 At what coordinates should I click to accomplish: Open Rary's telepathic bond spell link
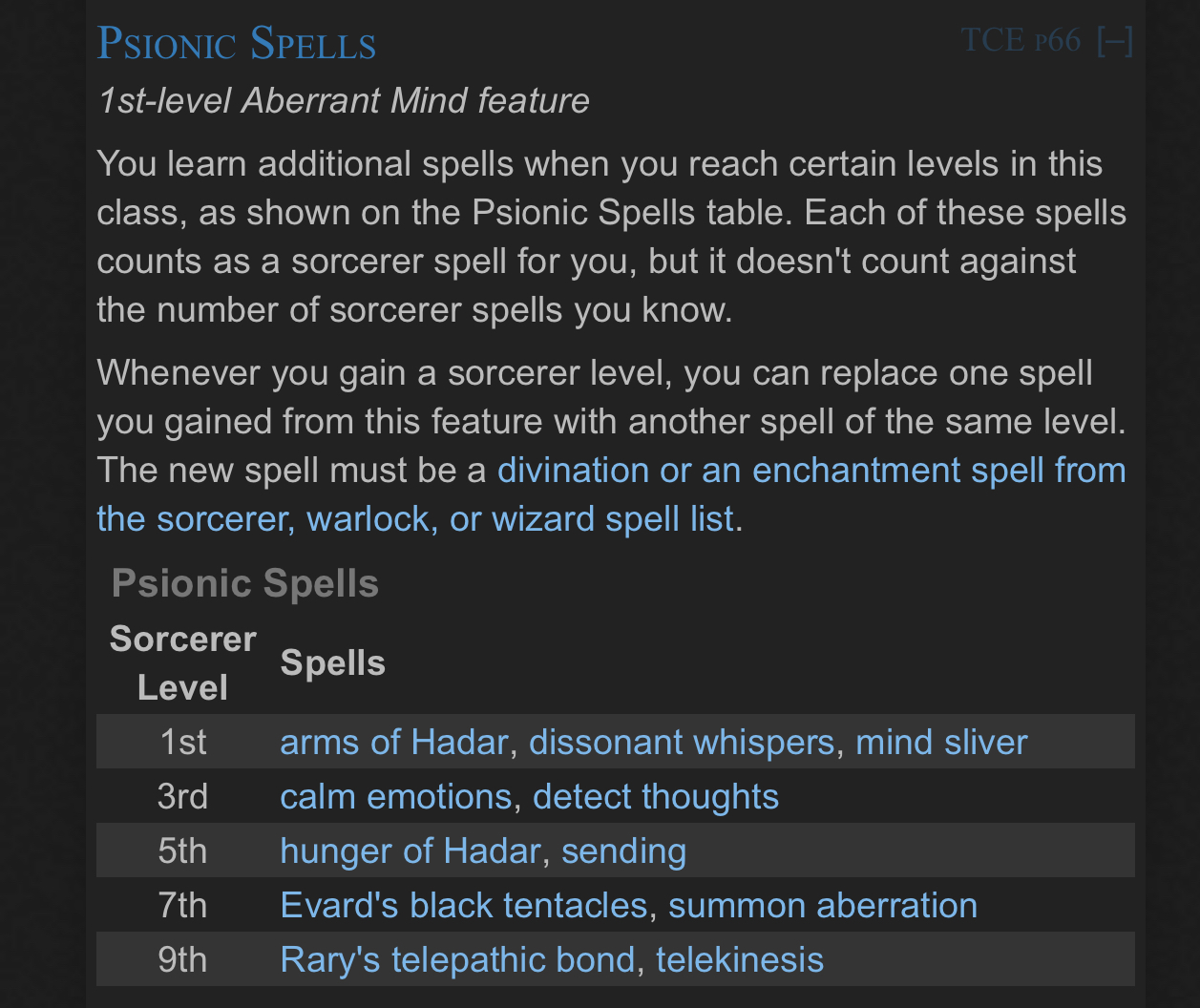click(457, 959)
